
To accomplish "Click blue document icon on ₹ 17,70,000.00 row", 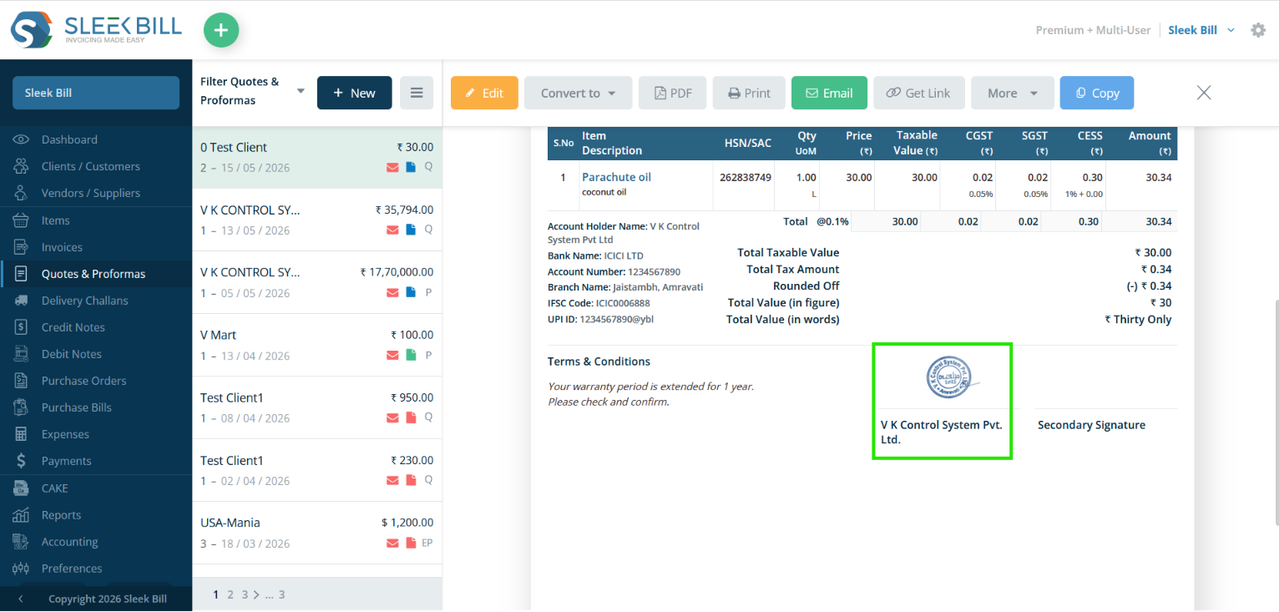I will [411, 293].
